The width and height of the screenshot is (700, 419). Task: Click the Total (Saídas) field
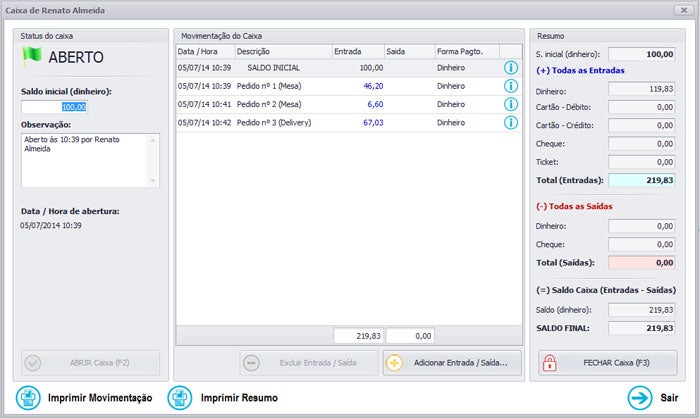click(x=642, y=263)
